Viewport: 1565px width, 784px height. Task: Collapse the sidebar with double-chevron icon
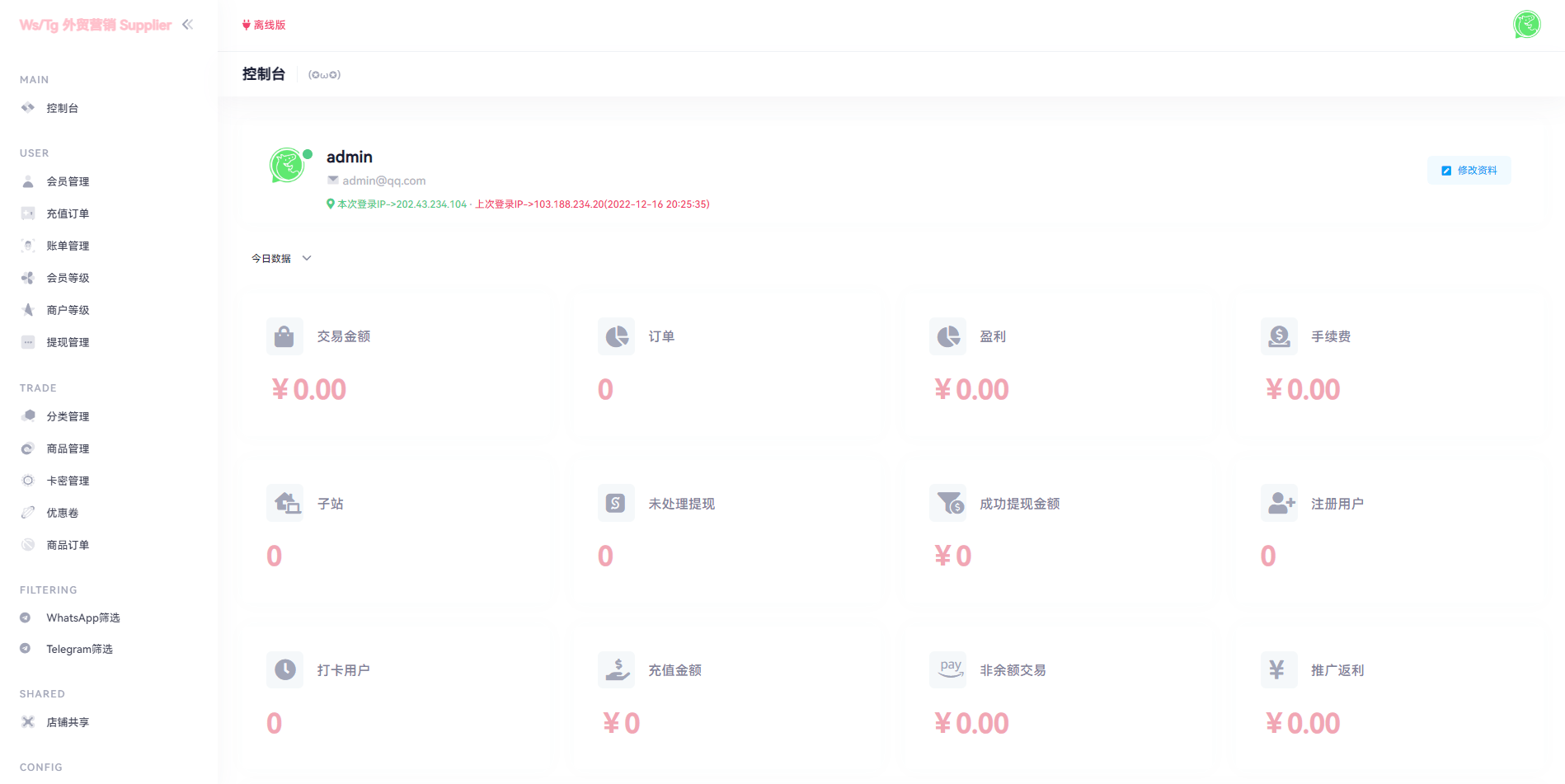(x=187, y=25)
